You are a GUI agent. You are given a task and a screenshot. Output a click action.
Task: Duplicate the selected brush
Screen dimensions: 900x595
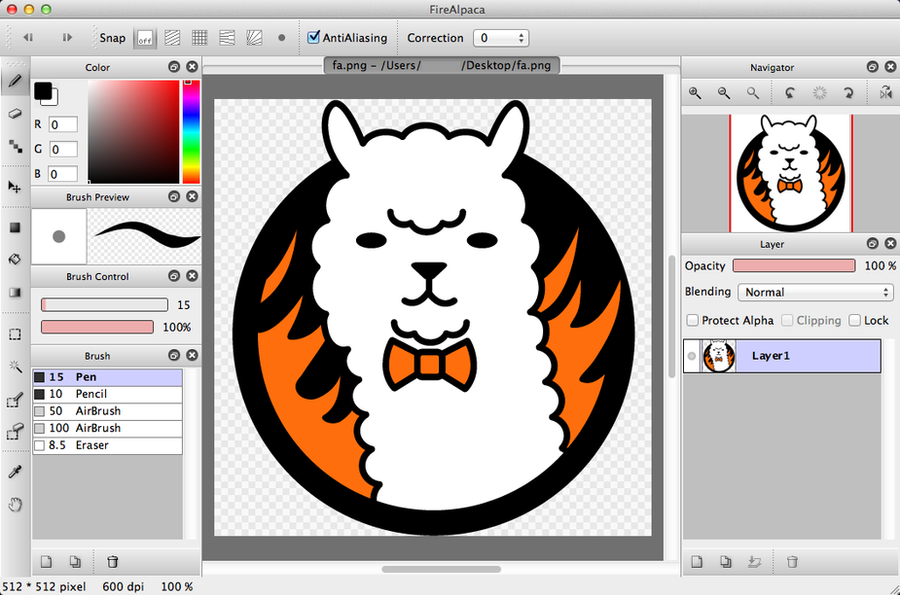75,562
